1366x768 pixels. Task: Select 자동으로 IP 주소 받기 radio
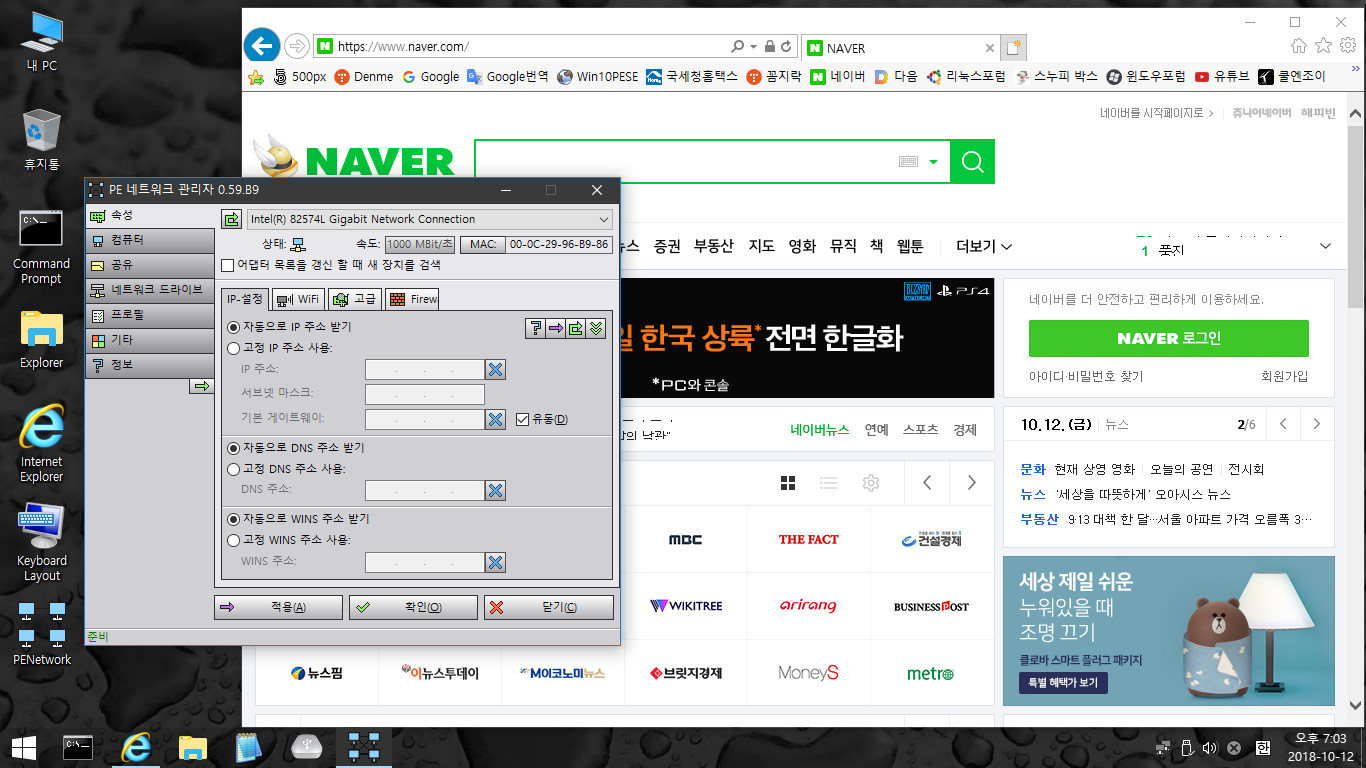234,327
